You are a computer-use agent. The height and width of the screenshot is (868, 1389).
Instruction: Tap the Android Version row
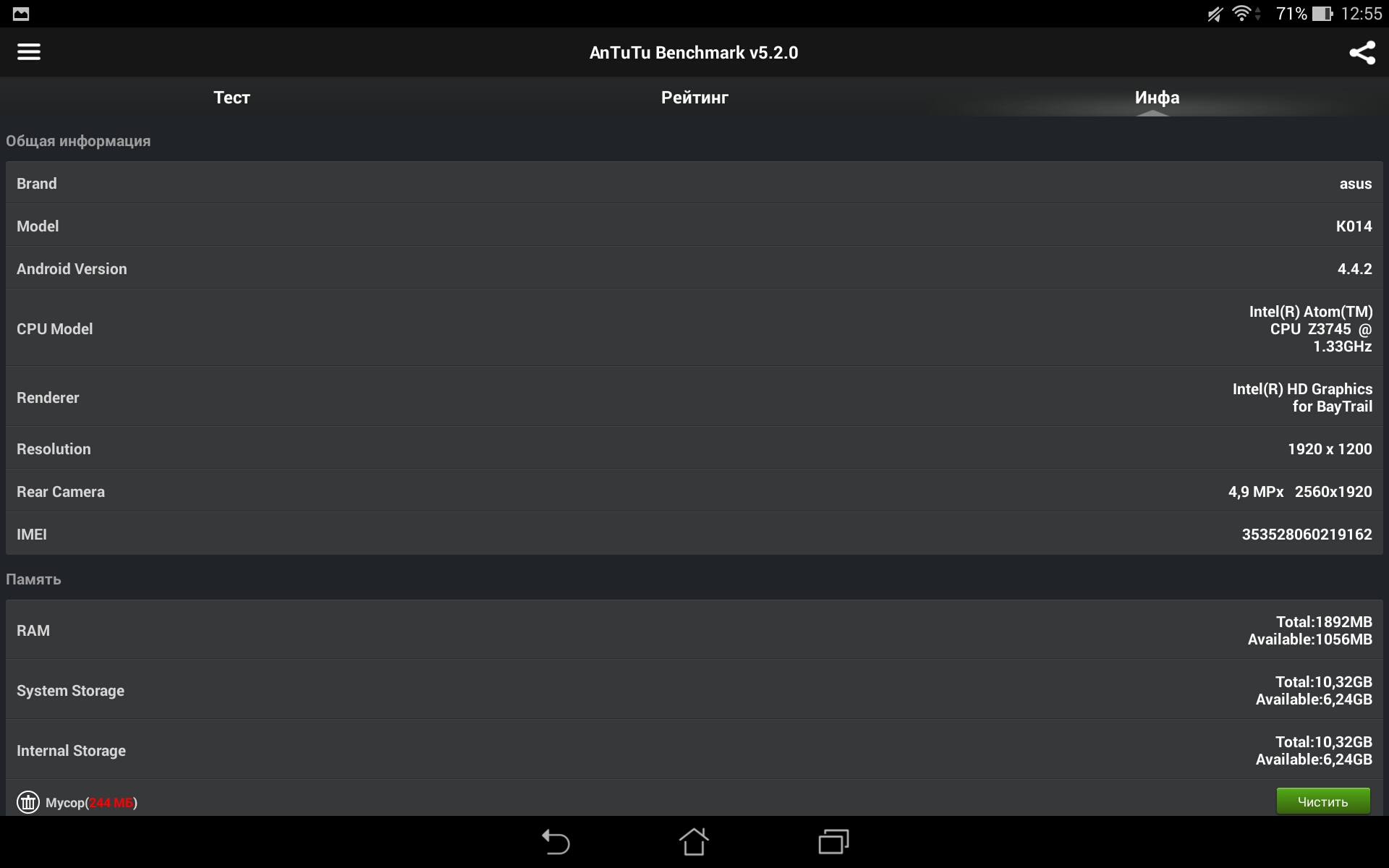click(x=694, y=268)
